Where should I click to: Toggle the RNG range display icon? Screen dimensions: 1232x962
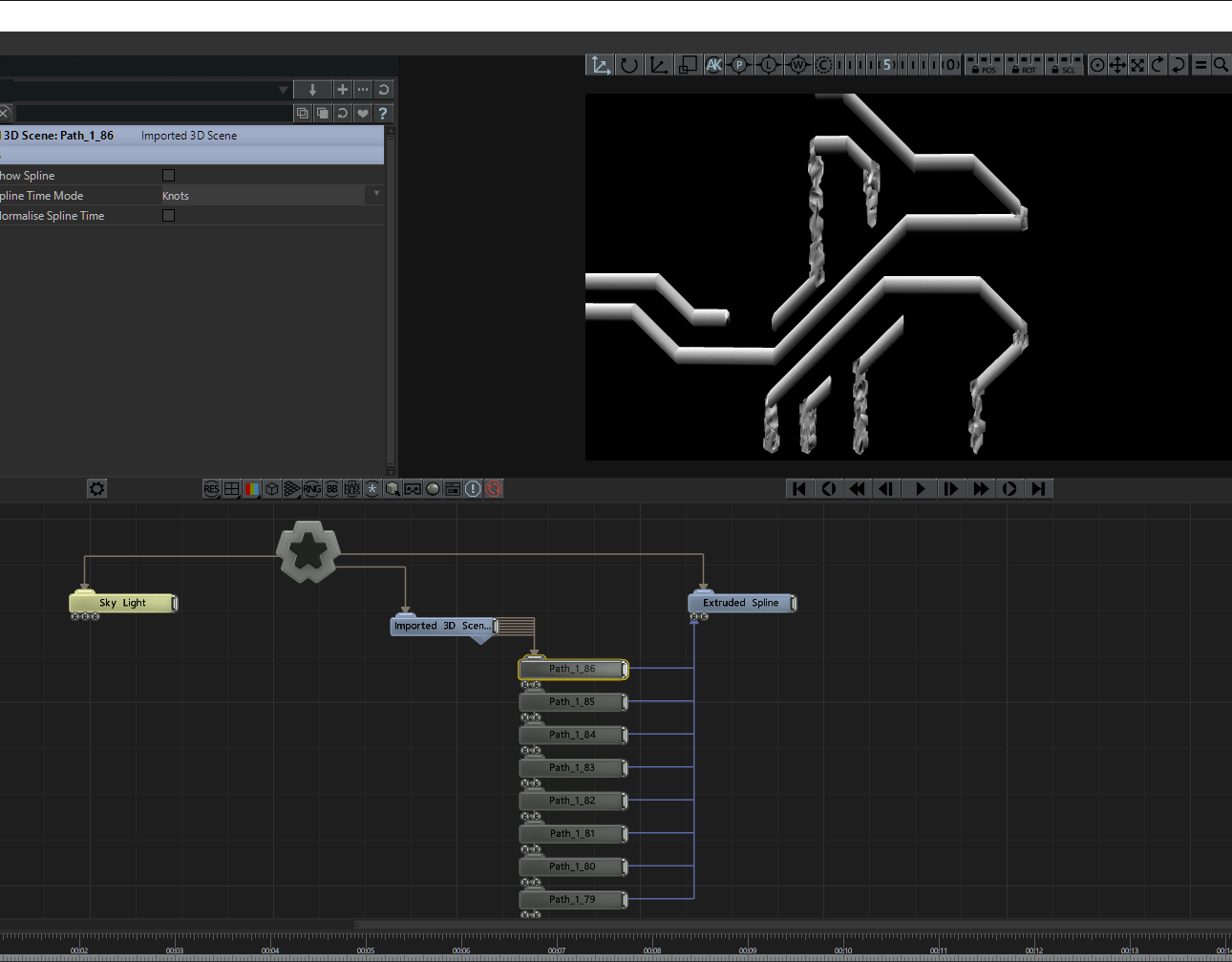point(312,489)
